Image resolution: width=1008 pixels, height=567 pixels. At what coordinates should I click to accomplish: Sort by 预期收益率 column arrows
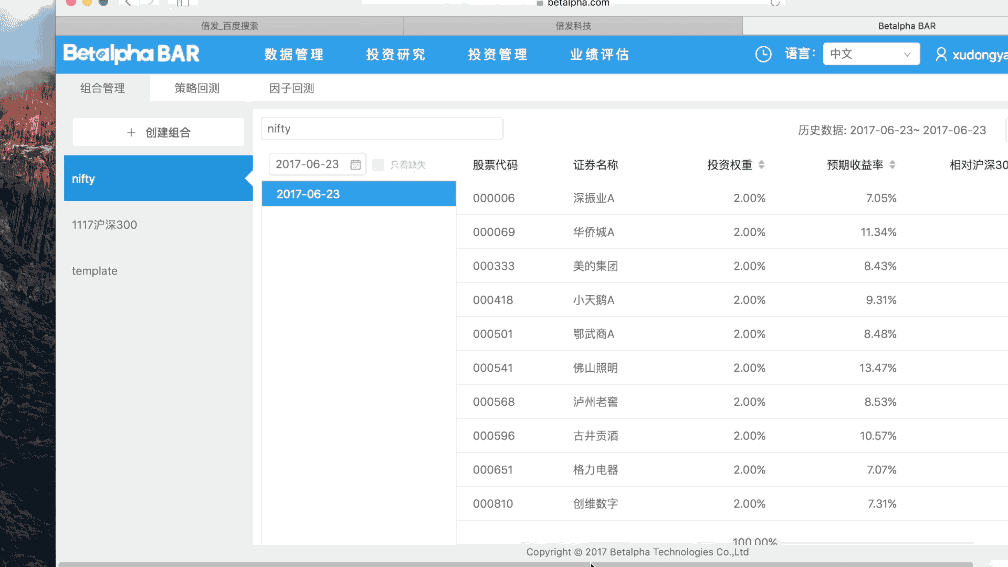coord(892,165)
